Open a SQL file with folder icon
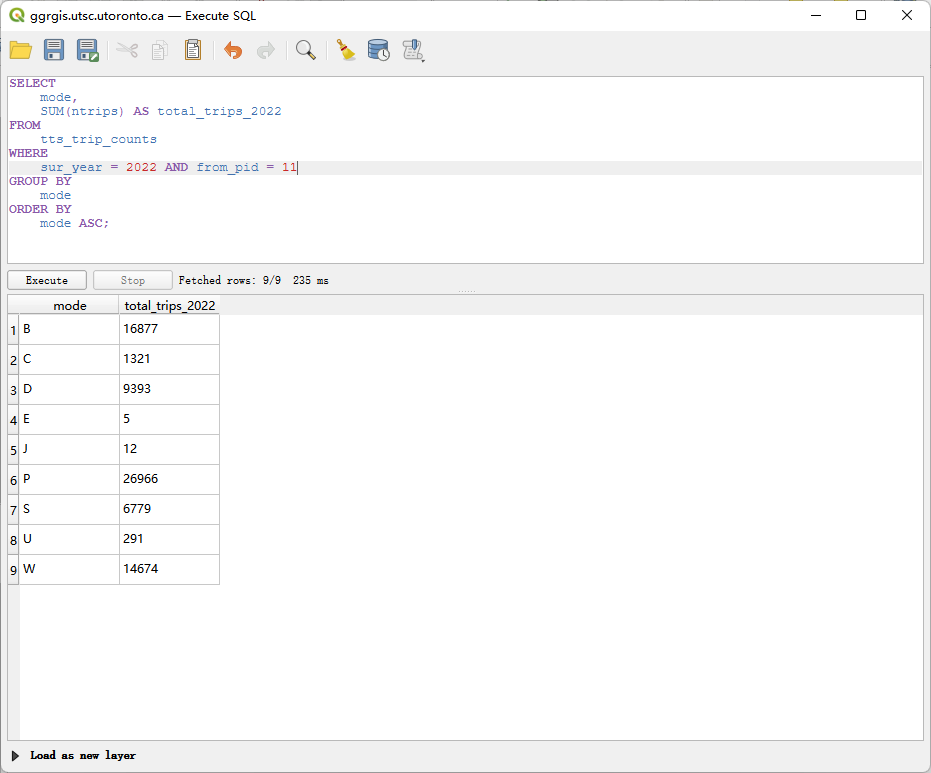 [21, 50]
